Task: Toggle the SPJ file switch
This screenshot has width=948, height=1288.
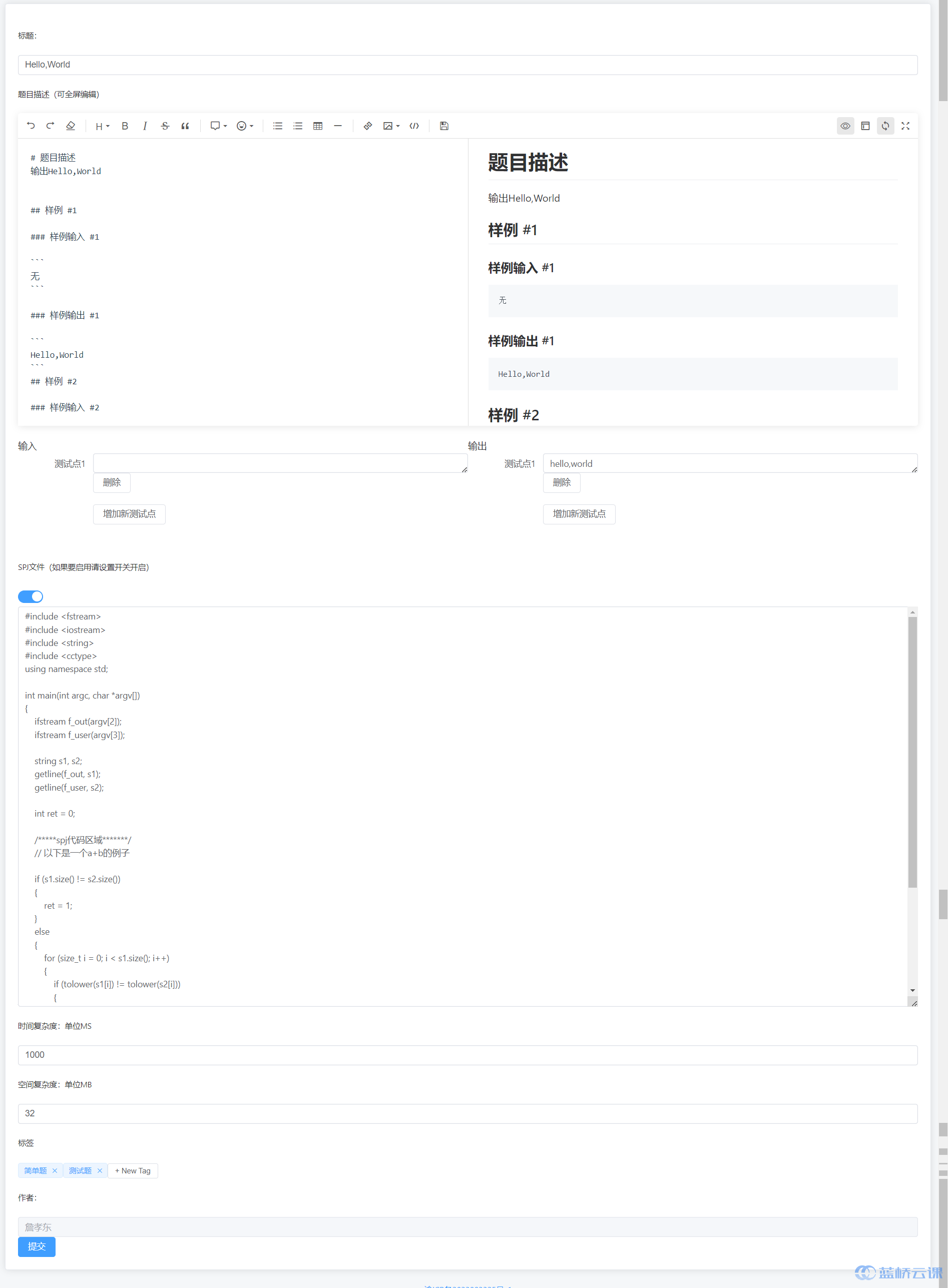Action: pyautogui.click(x=31, y=596)
